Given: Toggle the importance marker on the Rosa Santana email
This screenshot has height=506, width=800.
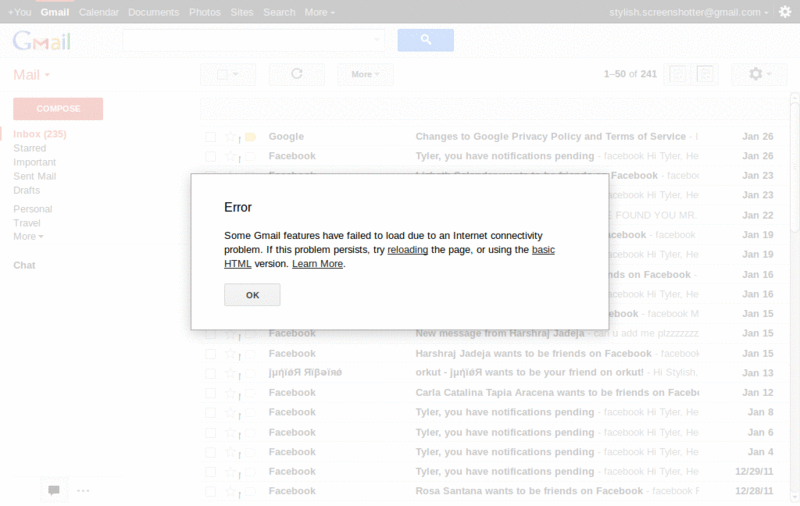Looking at the screenshot, I should [250, 491].
